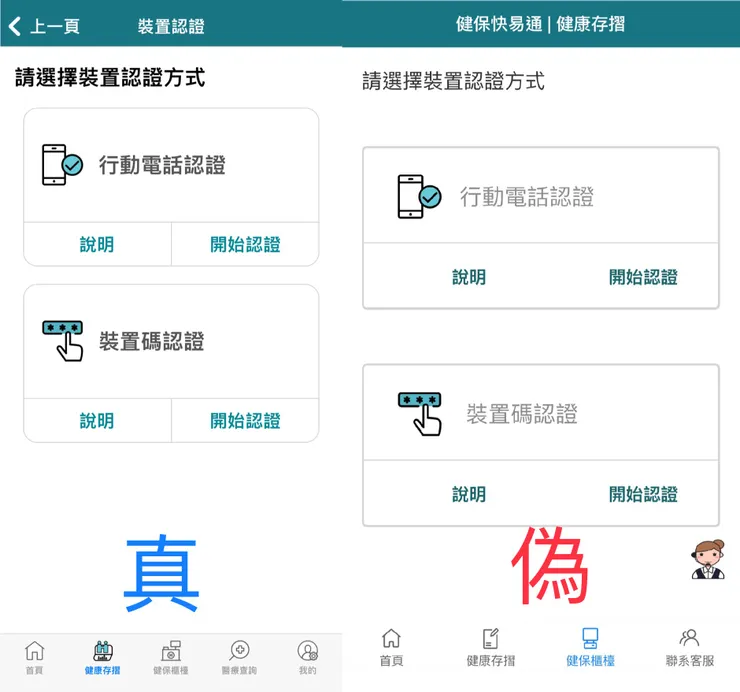Select 行動電話認證 label in right screen
The width and height of the screenshot is (740, 692).
click(x=527, y=196)
